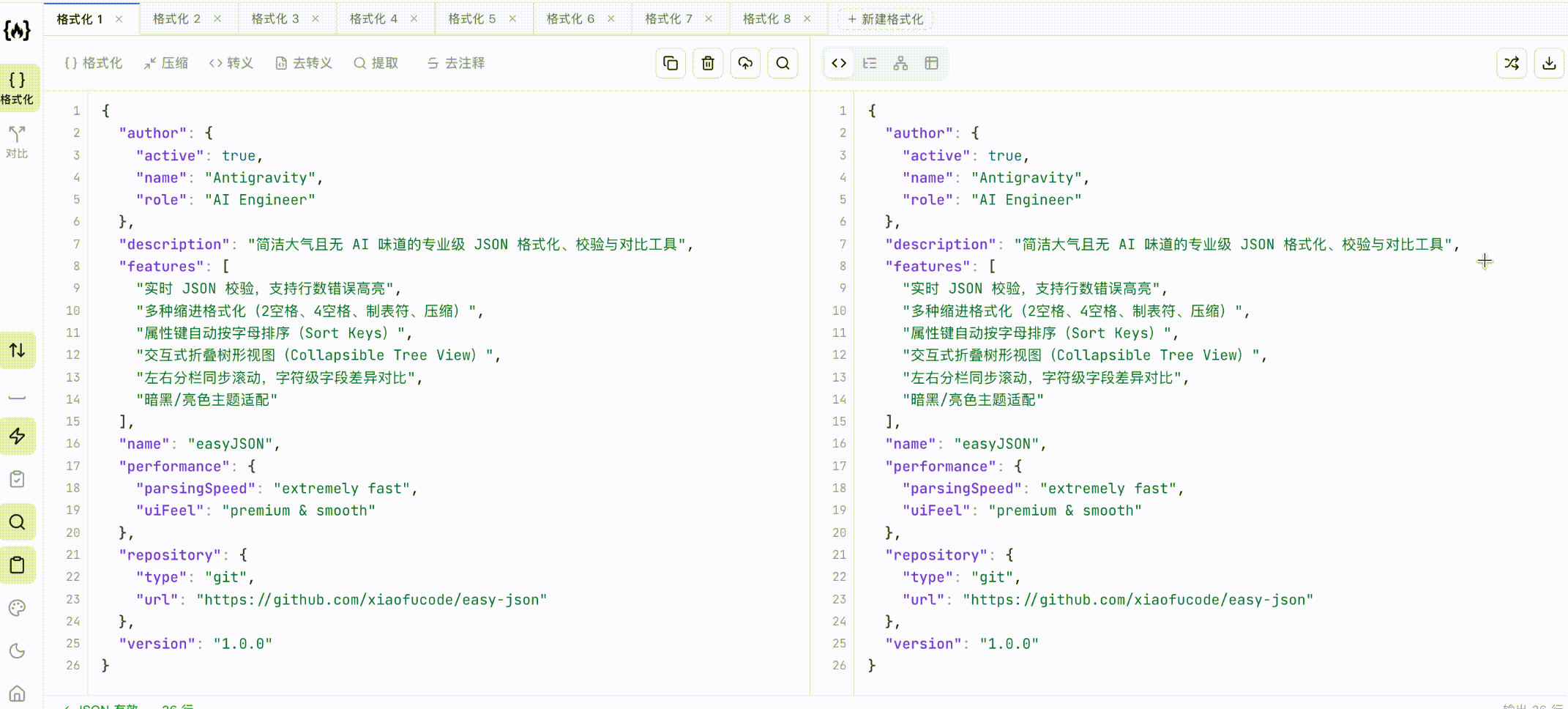Image resolution: width=1568 pixels, height=709 pixels.
Task: Click the home icon in sidebar
Action: pos(17,693)
